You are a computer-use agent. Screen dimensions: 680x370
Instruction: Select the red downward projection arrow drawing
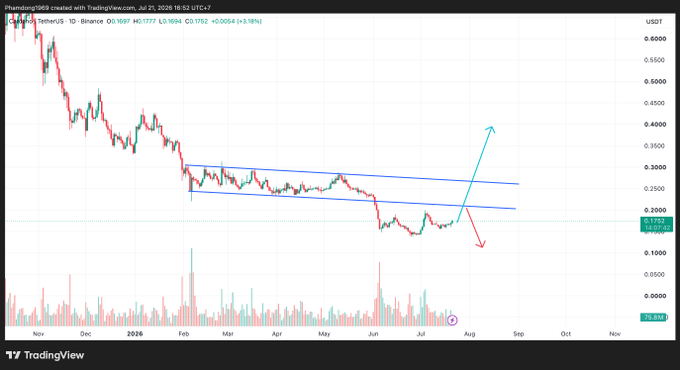475,228
